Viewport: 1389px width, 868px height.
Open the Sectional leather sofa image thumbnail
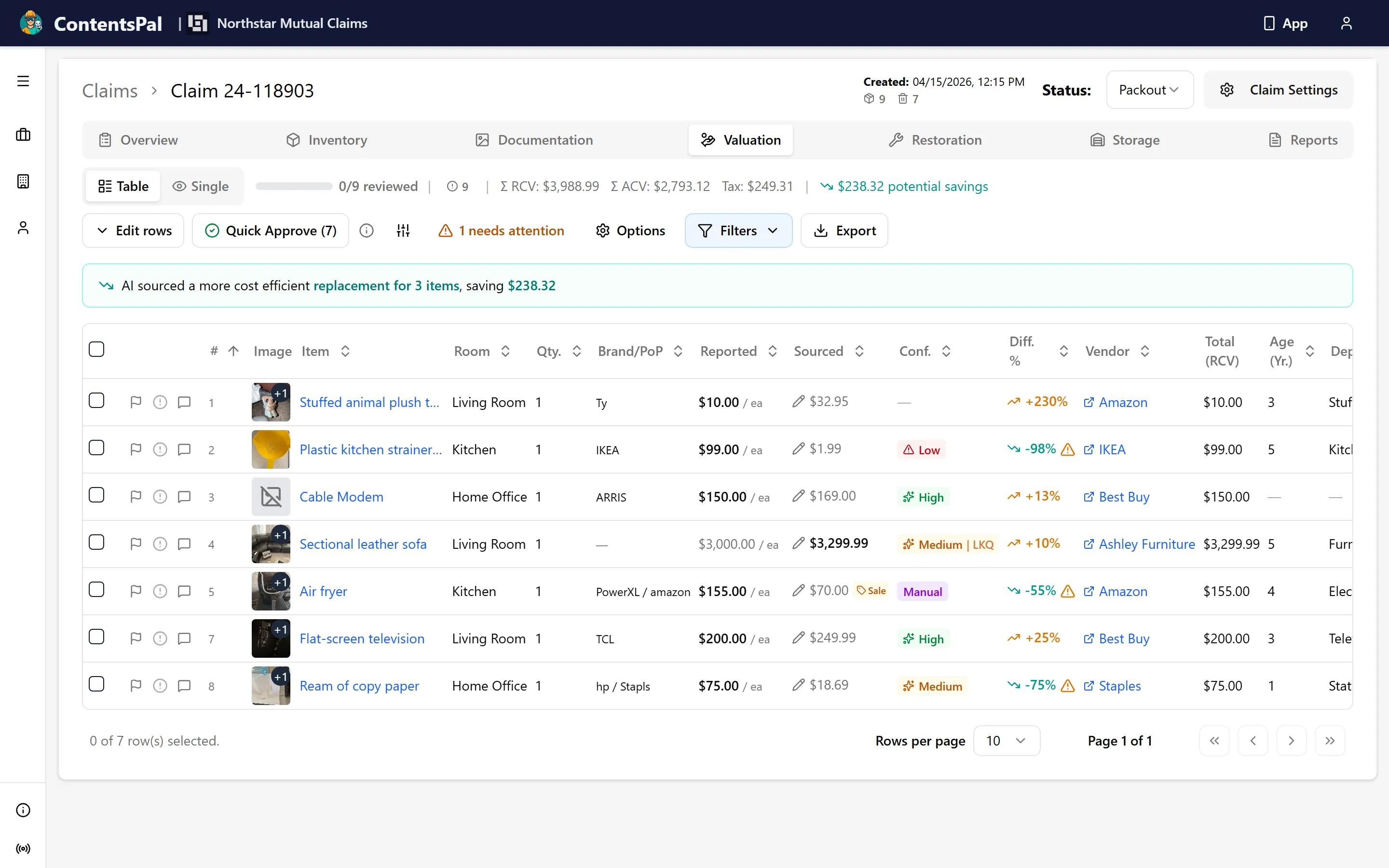271,543
